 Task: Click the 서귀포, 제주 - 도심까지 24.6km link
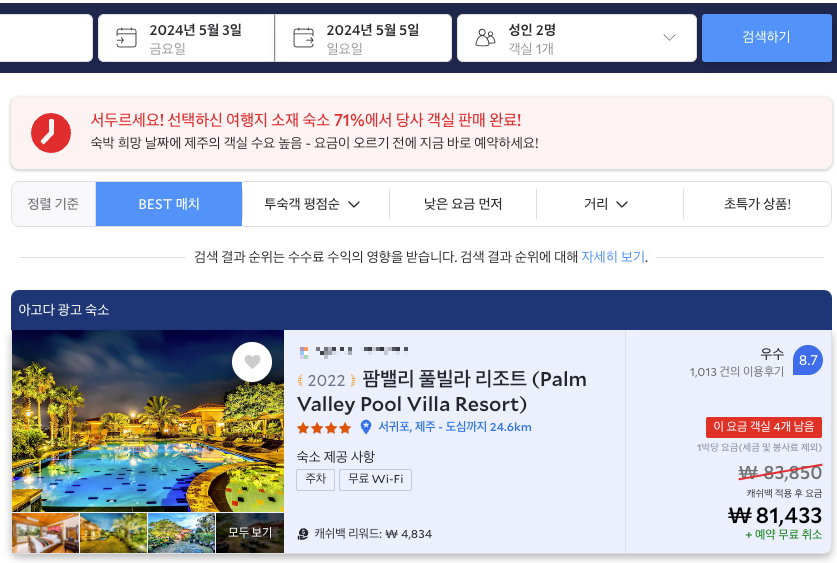(x=455, y=427)
